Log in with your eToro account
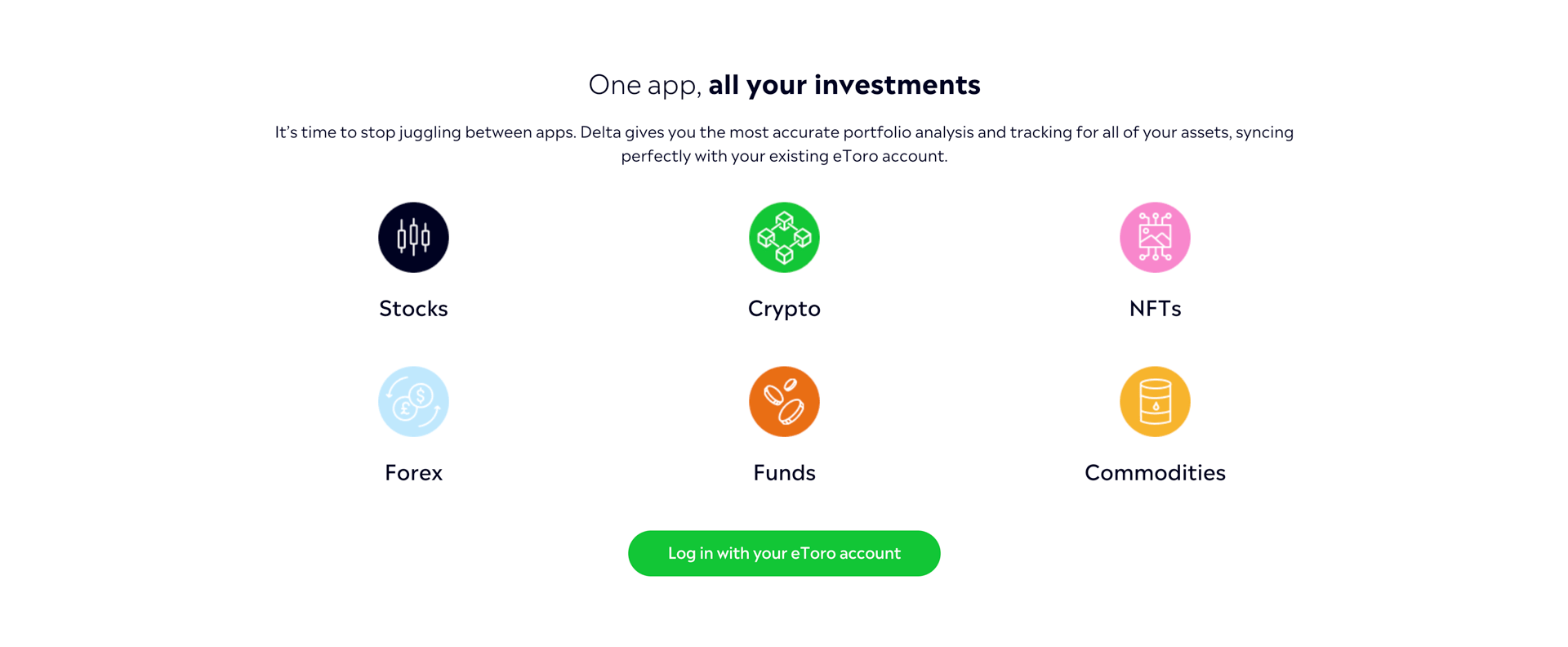 pos(784,553)
